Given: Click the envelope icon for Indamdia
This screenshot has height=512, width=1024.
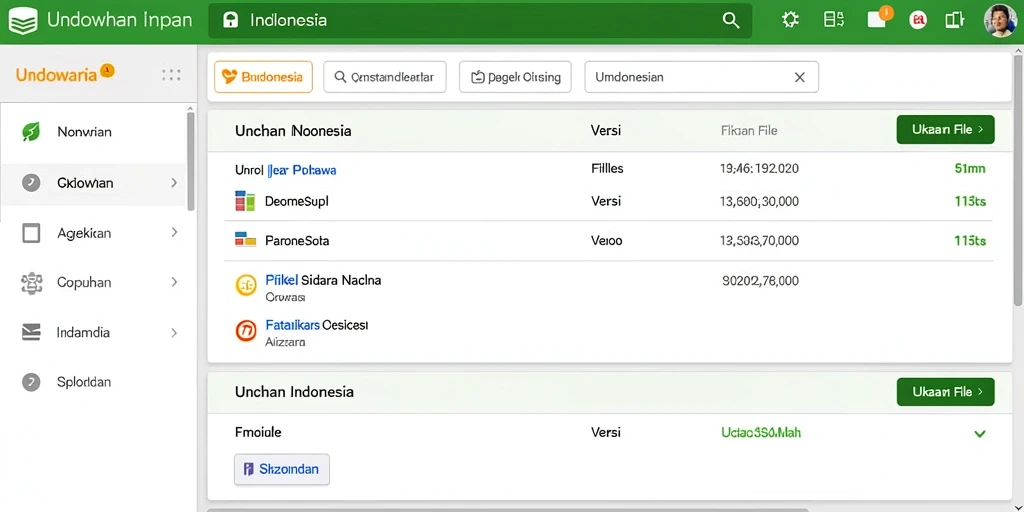Looking at the screenshot, I should (x=31, y=332).
